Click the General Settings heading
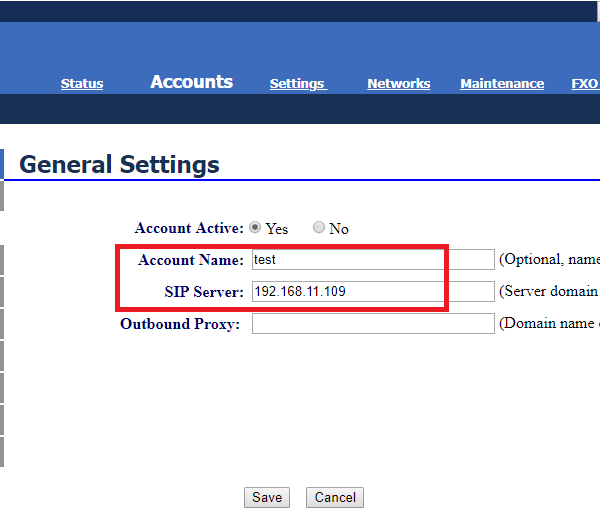 (119, 164)
